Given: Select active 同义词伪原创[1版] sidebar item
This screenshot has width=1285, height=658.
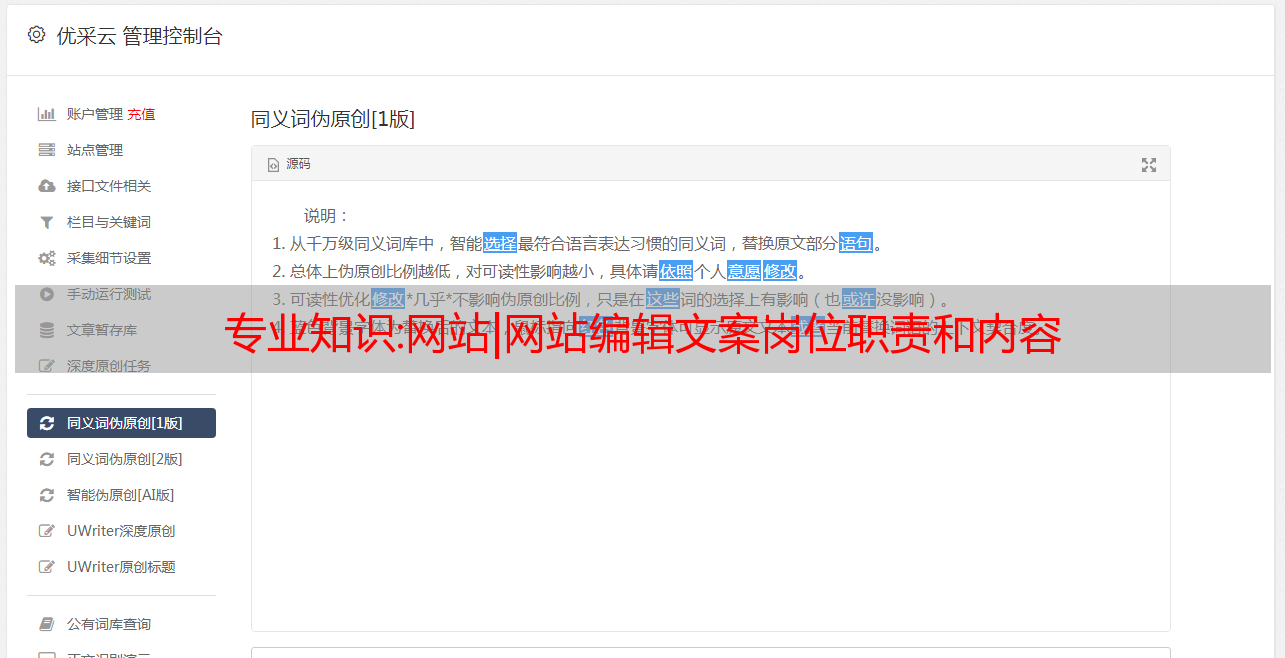Looking at the screenshot, I should click(x=121, y=423).
